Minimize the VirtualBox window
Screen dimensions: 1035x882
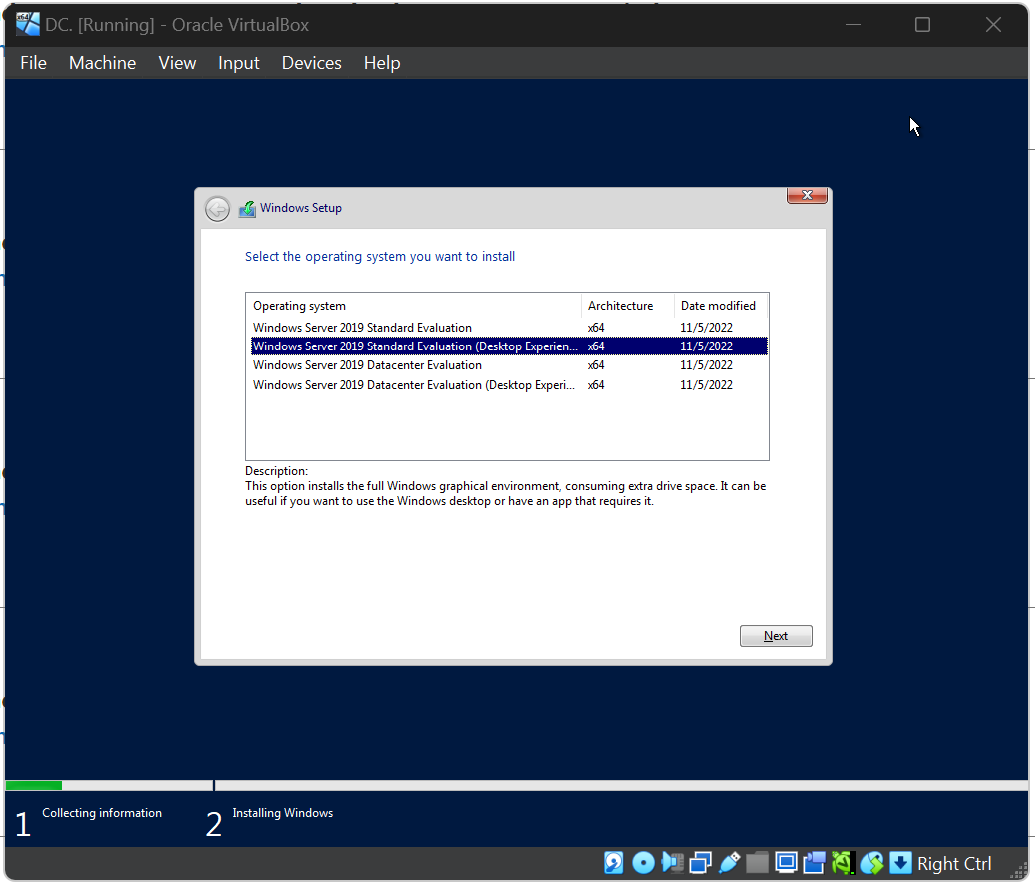(x=853, y=25)
